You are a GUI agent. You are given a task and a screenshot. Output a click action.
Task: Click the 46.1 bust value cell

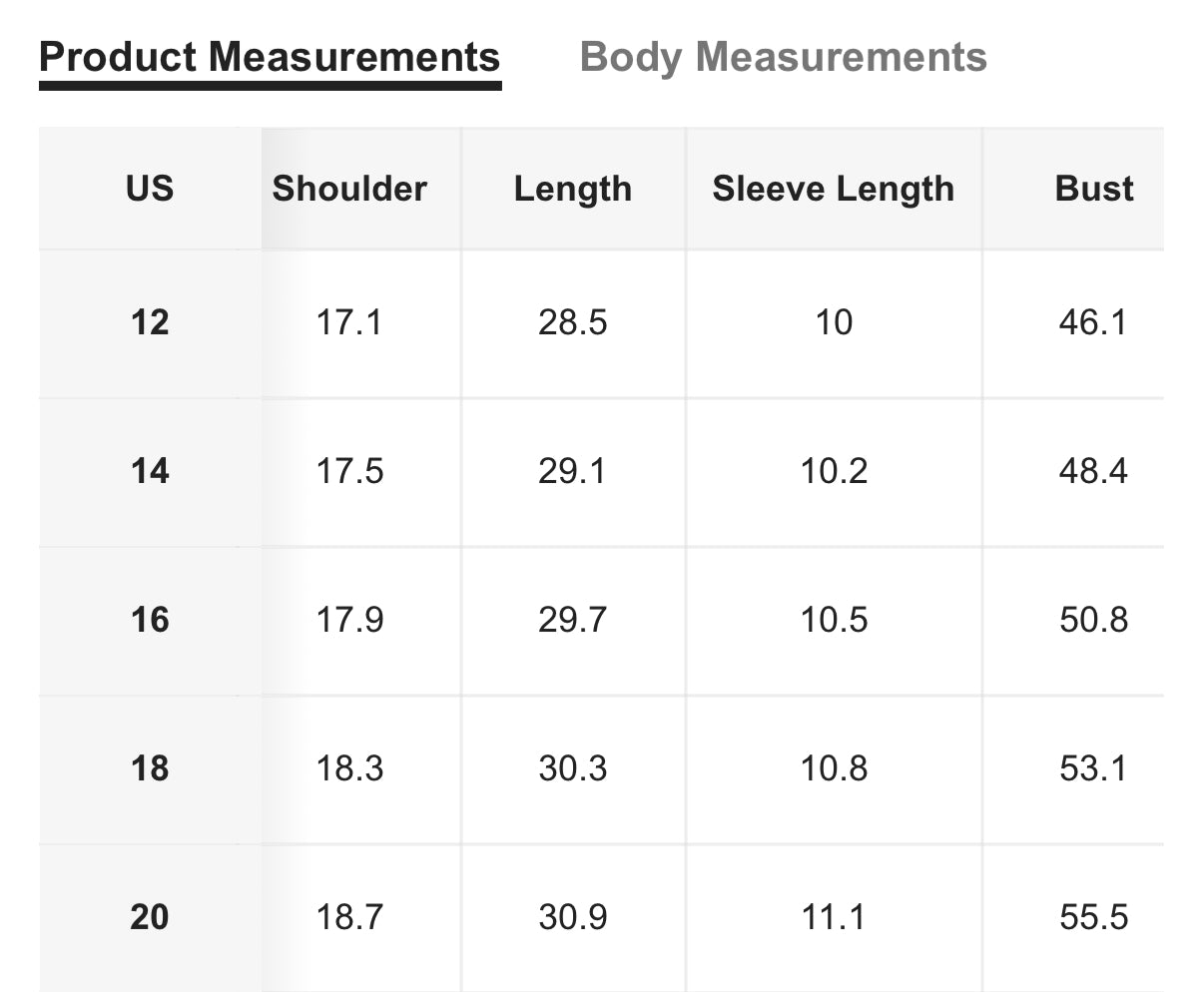[1093, 322]
